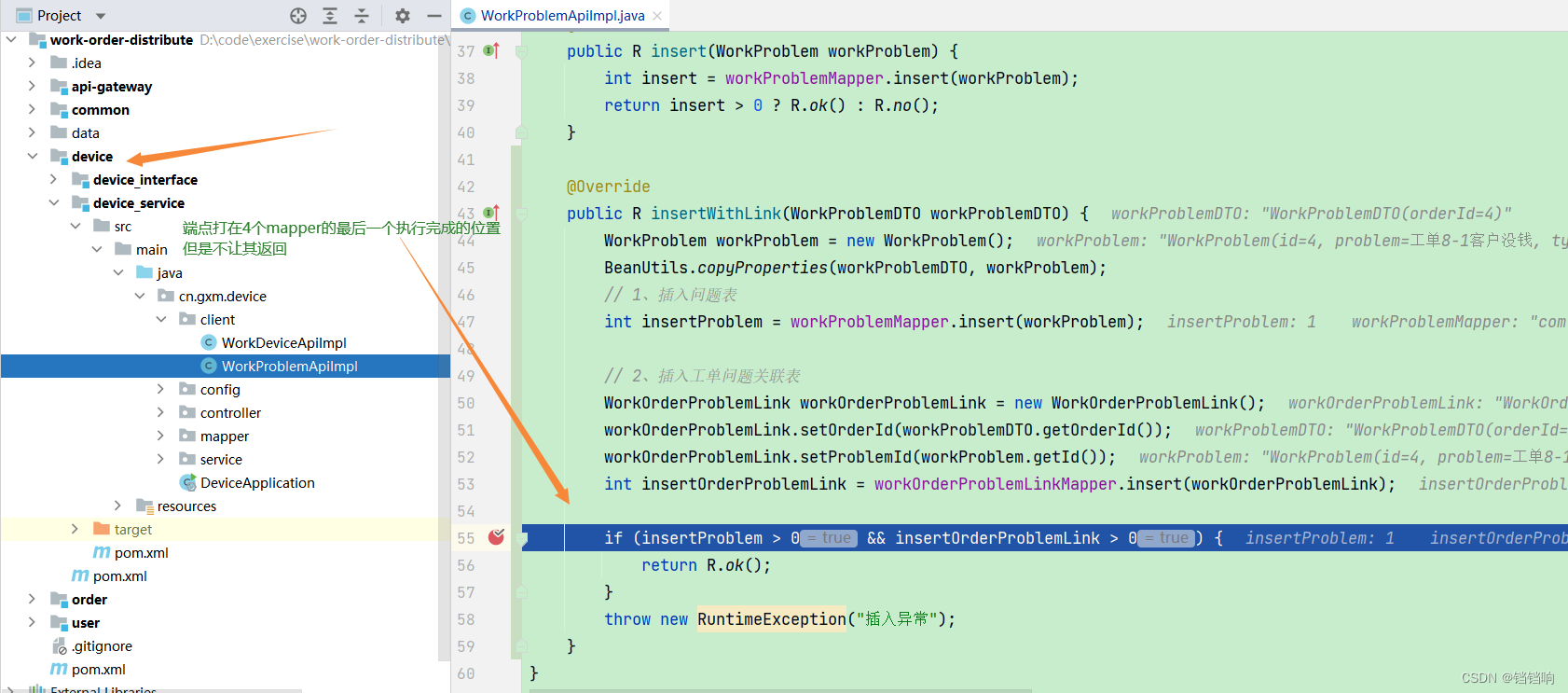Click the device module folder icon
Image resolution: width=1568 pixels, height=693 pixels.
tap(59, 156)
